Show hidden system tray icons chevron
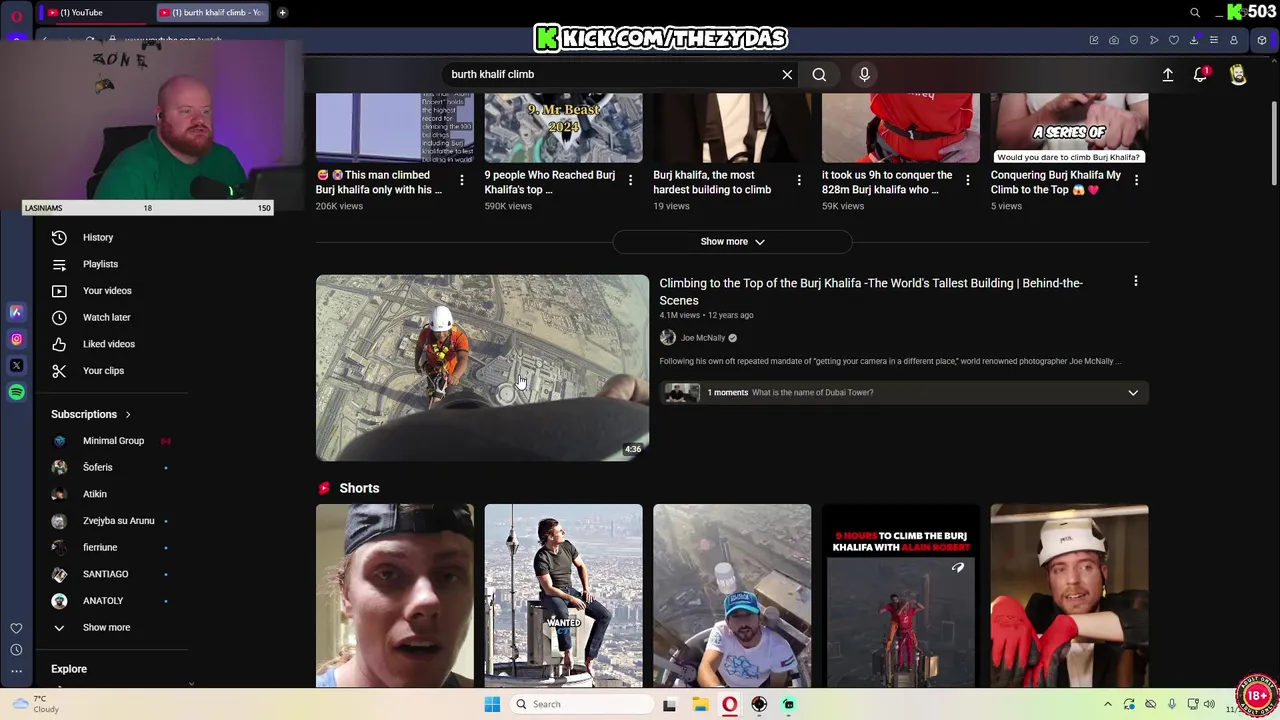Image resolution: width=1280 pixels, height=720 pixels. tap(1107, 704)
